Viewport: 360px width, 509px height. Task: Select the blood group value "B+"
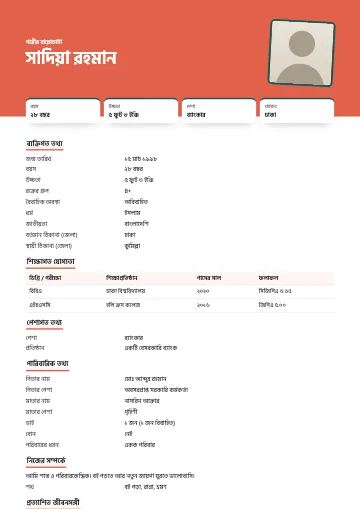tap(128, 191)
